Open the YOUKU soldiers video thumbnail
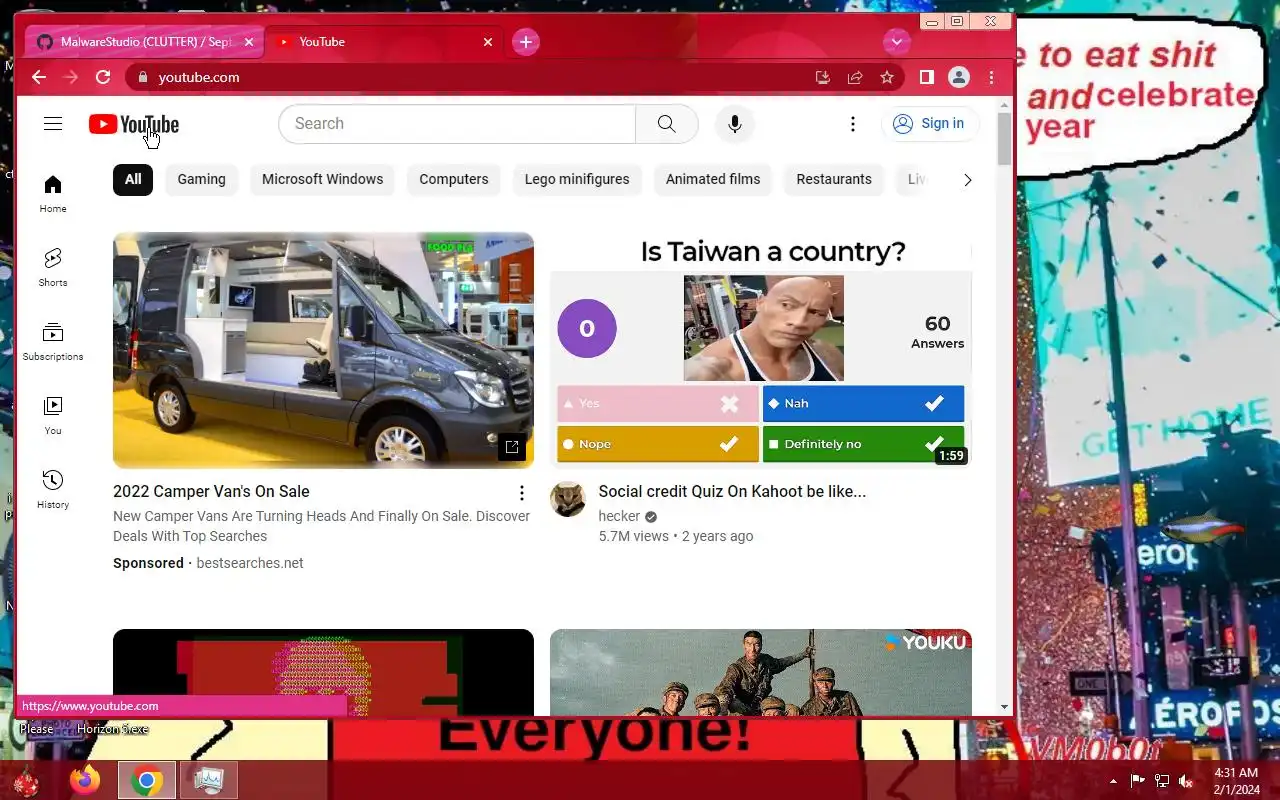This screenshot has width=1280, height=800. [x=761, y=672]
